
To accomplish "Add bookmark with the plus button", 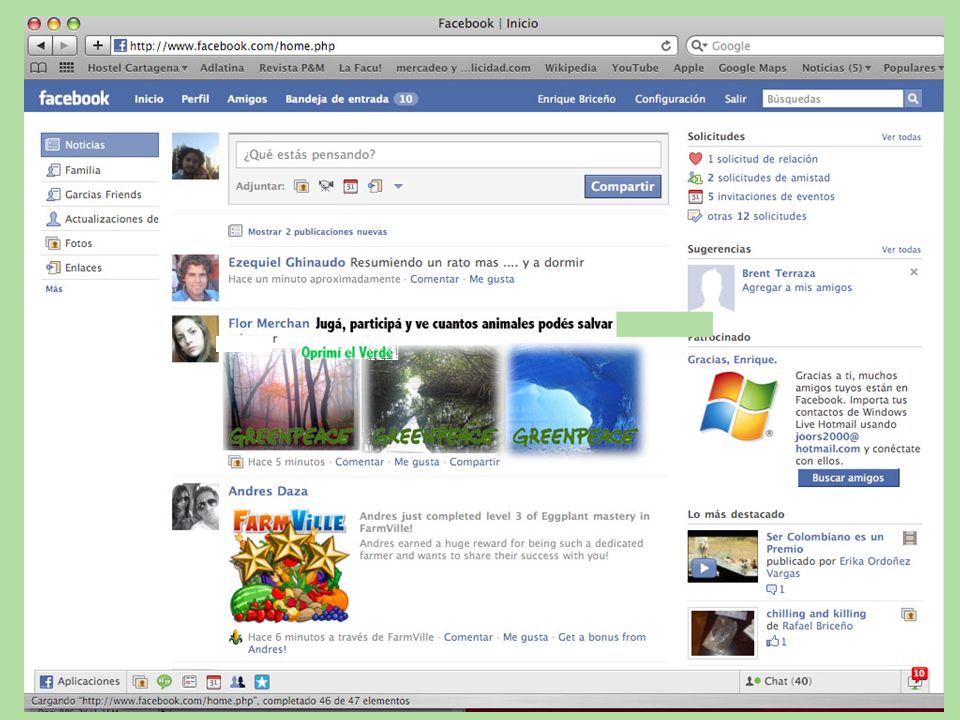I will [97, 45].
